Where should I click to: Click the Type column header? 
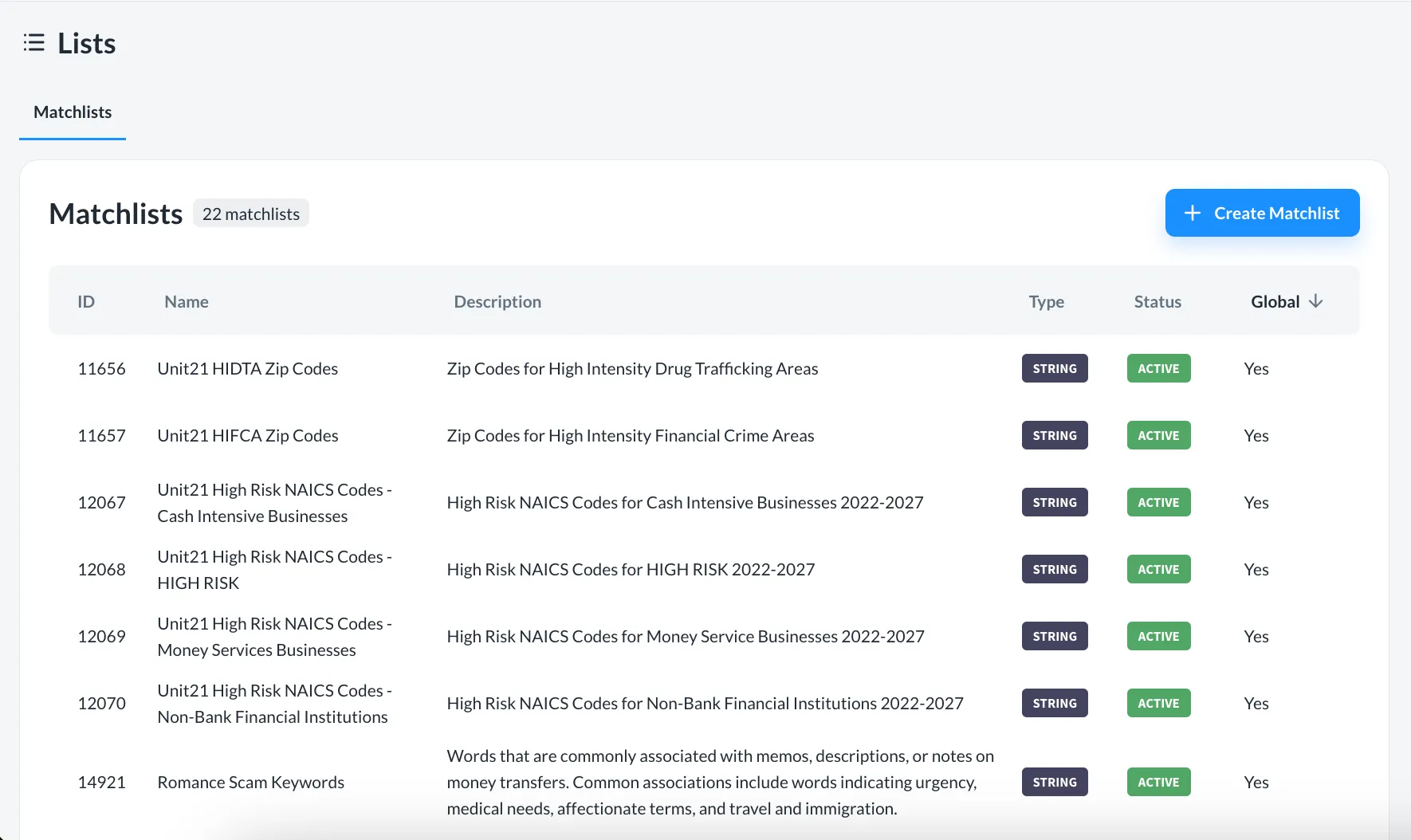[1046, 302]
